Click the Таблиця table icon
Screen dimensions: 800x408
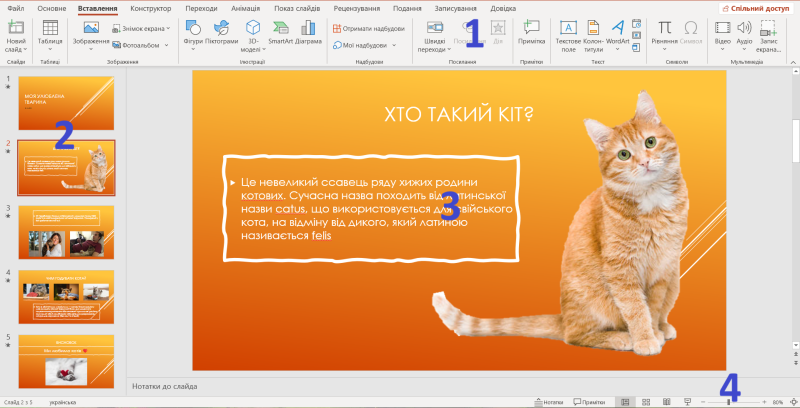pos(50,29)
